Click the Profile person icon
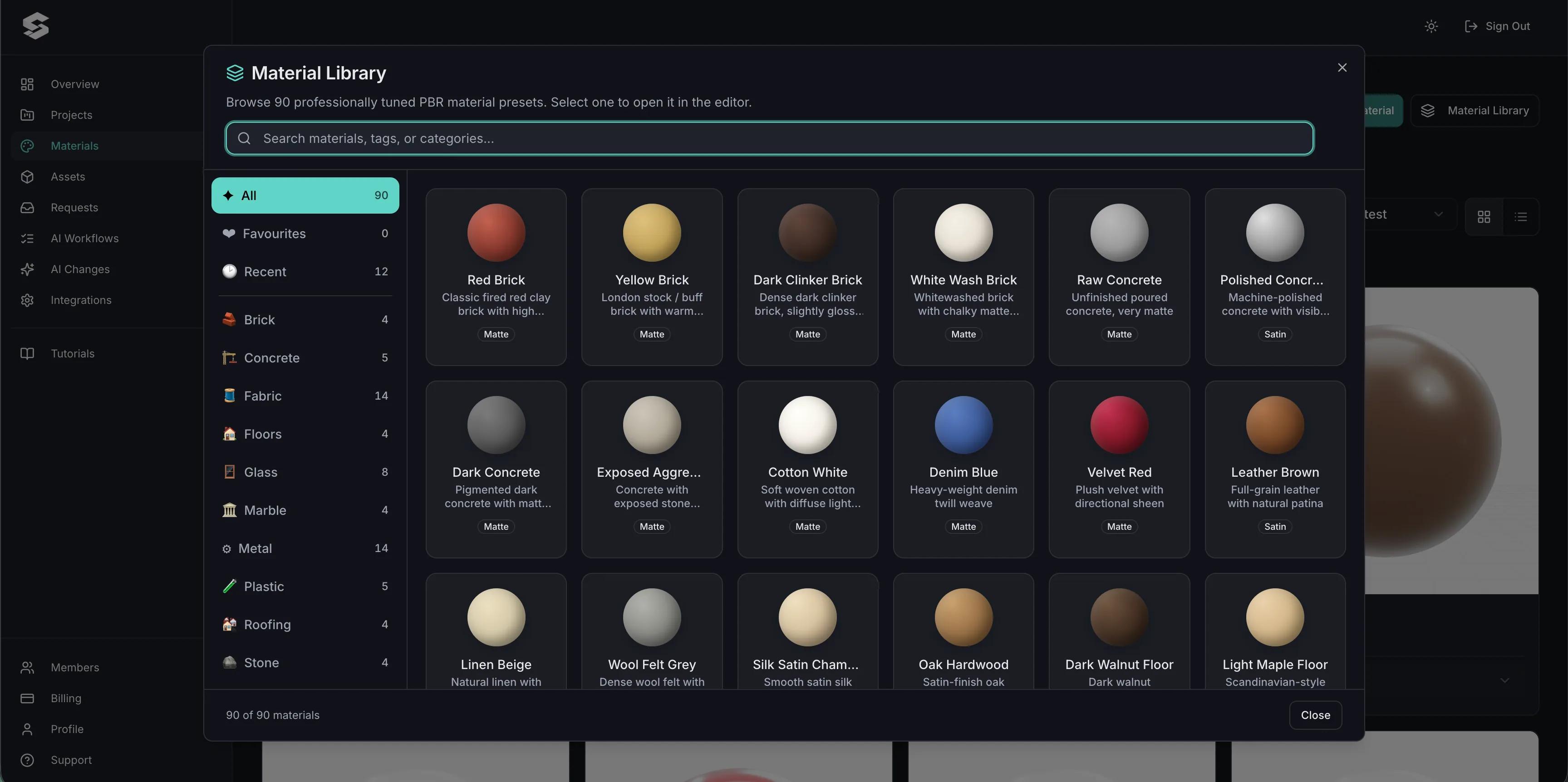The height and width of the screenshot is (782, 1568). [27, 729]
